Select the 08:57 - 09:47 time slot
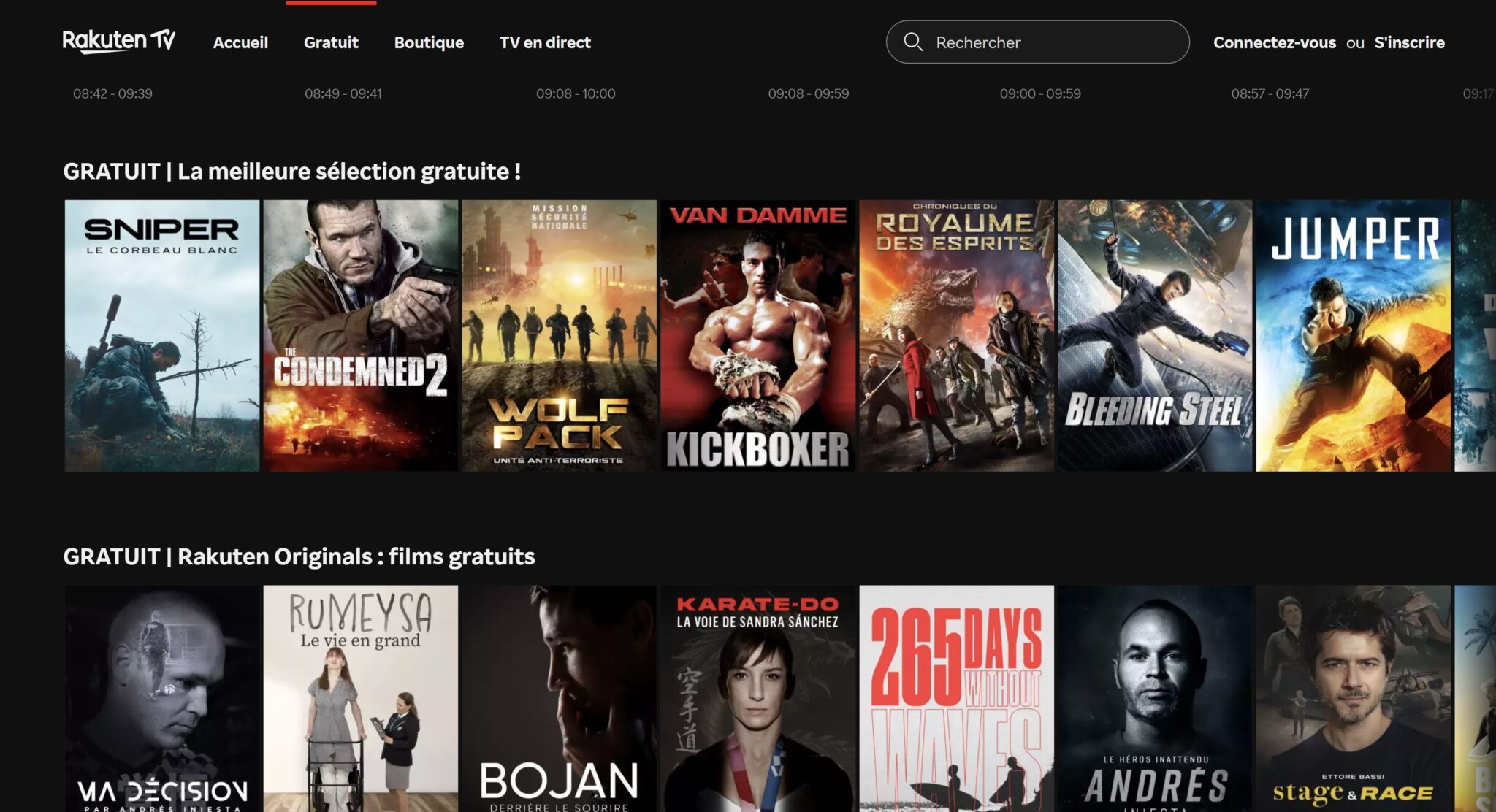The height and width of the screenshot is (812, 1496). [x=1270, y=93]
